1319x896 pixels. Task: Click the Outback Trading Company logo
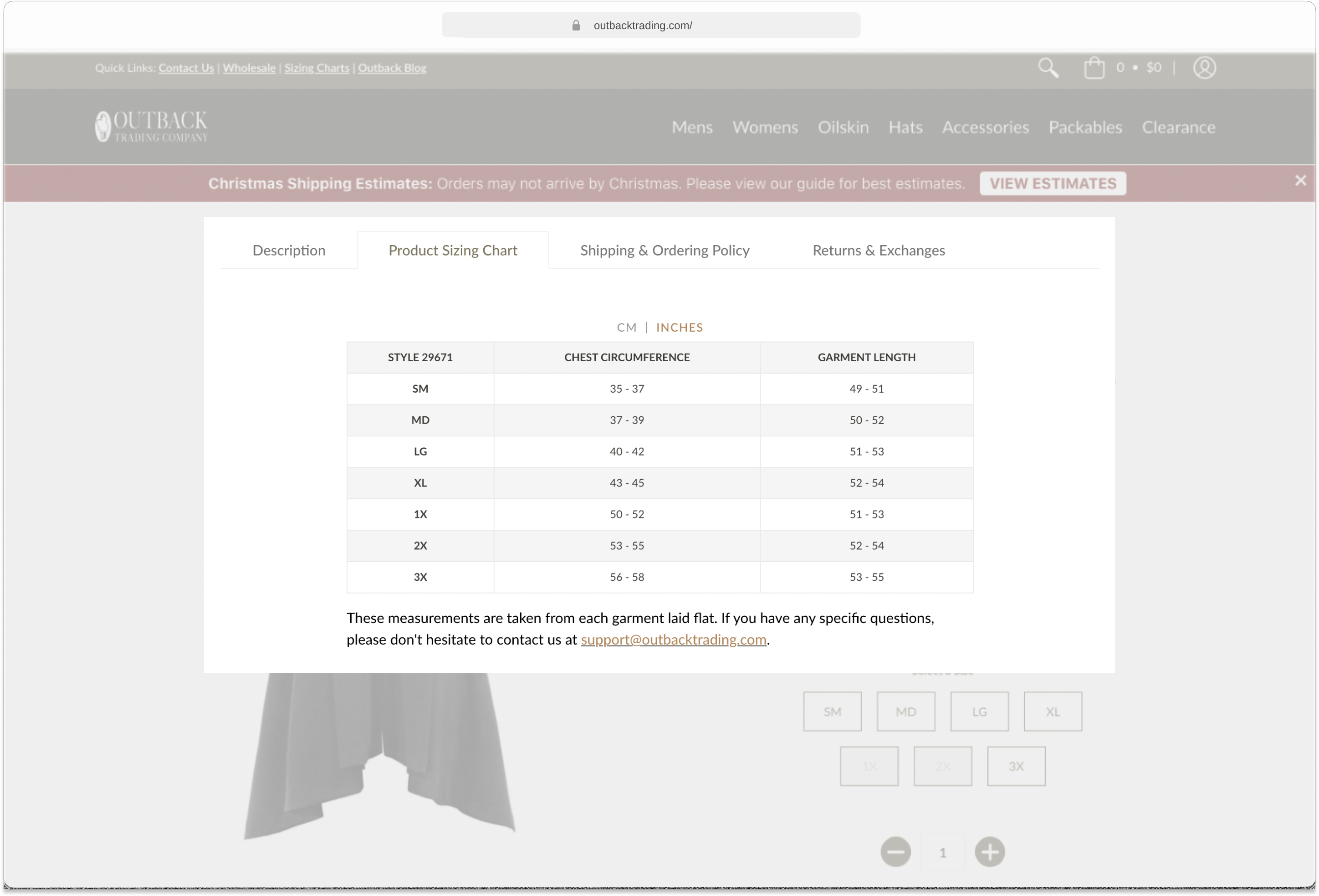151,125
